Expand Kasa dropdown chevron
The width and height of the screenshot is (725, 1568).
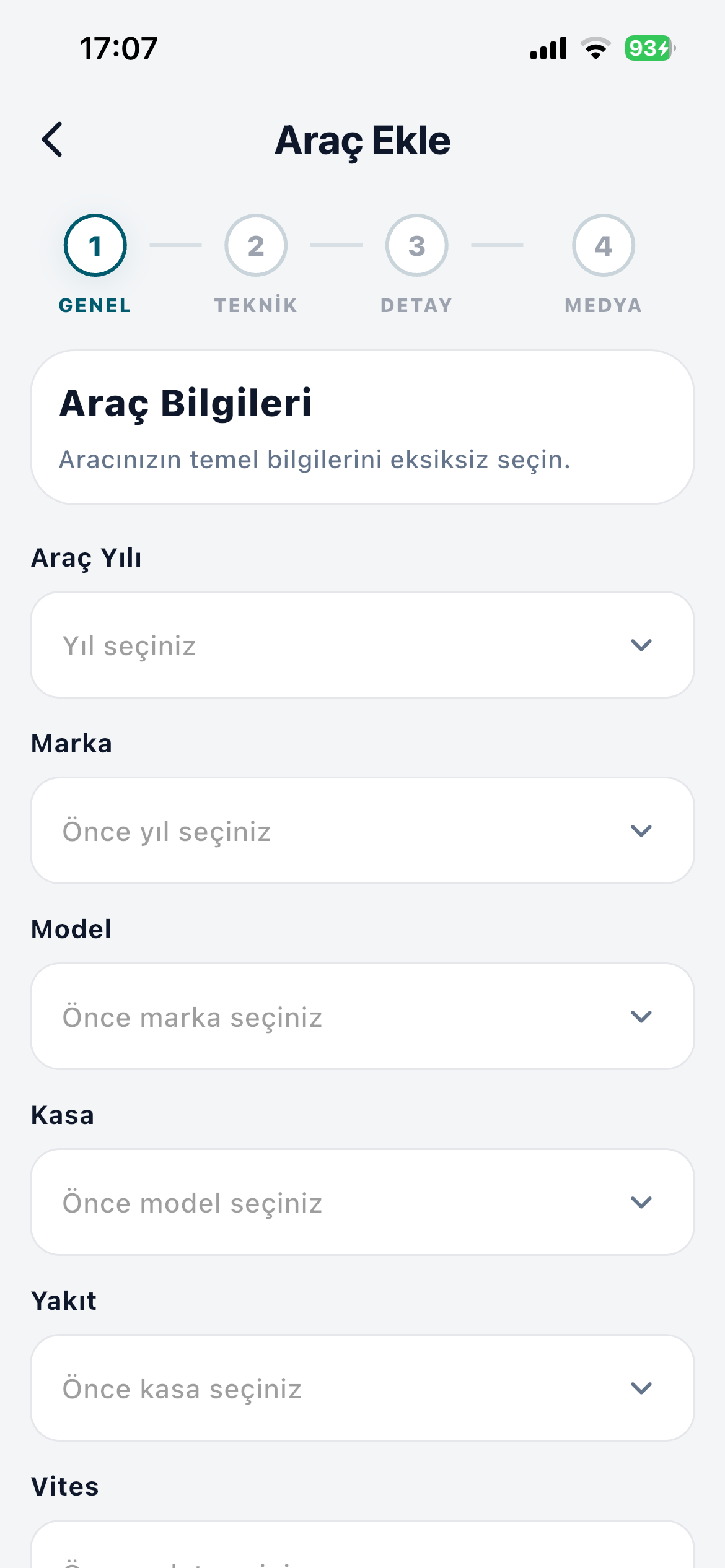coord(641,1202)
